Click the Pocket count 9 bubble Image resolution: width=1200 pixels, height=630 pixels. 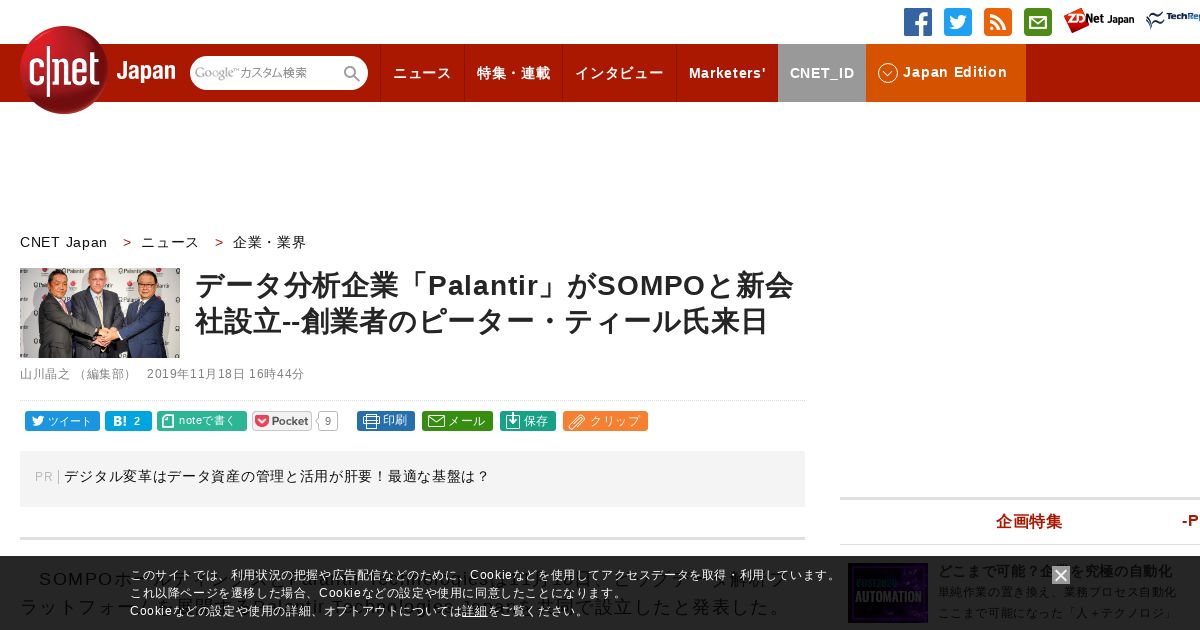(328, 421)
